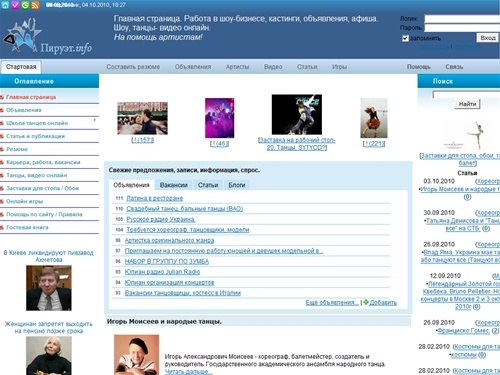Click the green plus icon beside Добавить
Image resolution: width=500 pixels, height=375 pixels.
(366, 302)
